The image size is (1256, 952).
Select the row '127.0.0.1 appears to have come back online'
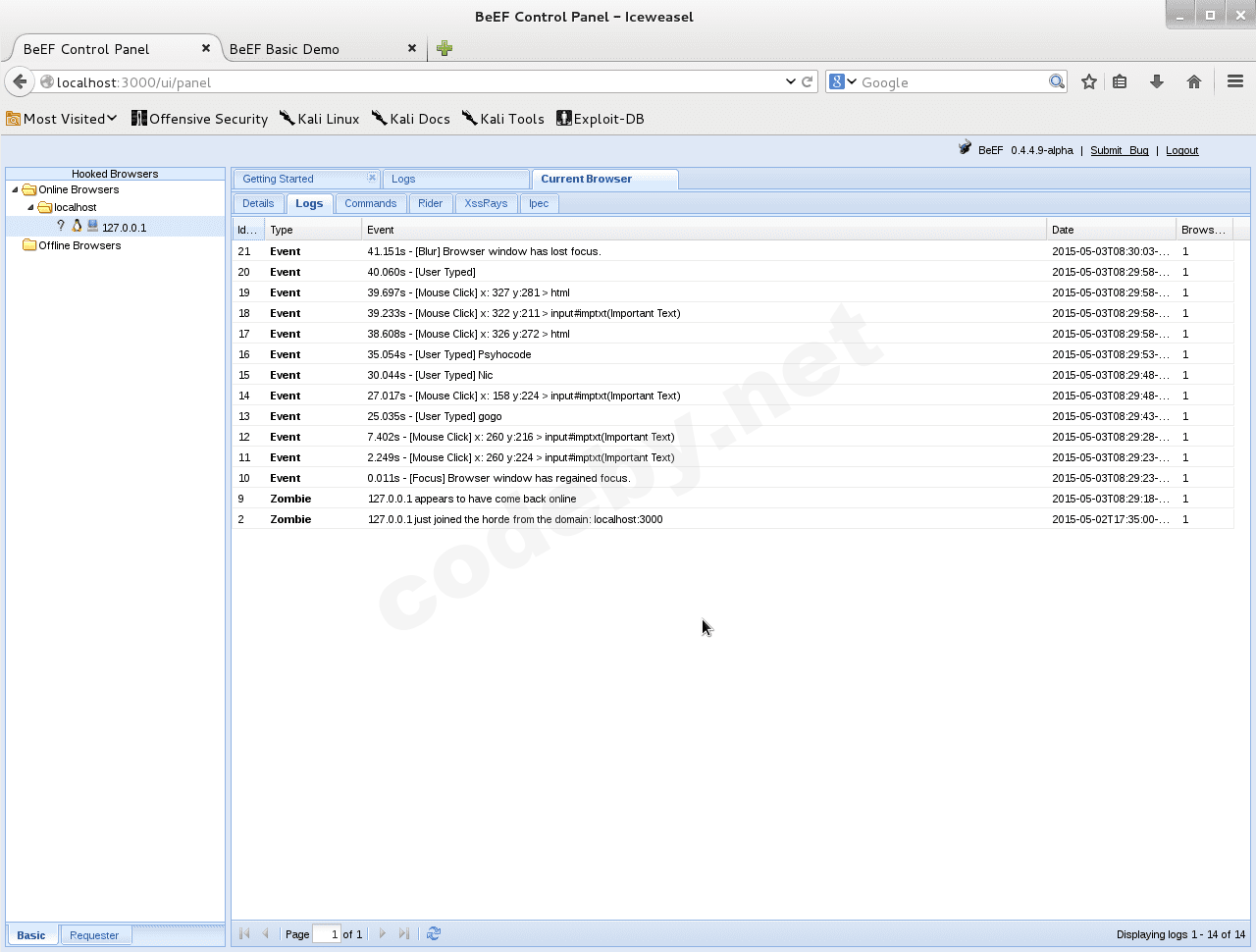(733, 499)
